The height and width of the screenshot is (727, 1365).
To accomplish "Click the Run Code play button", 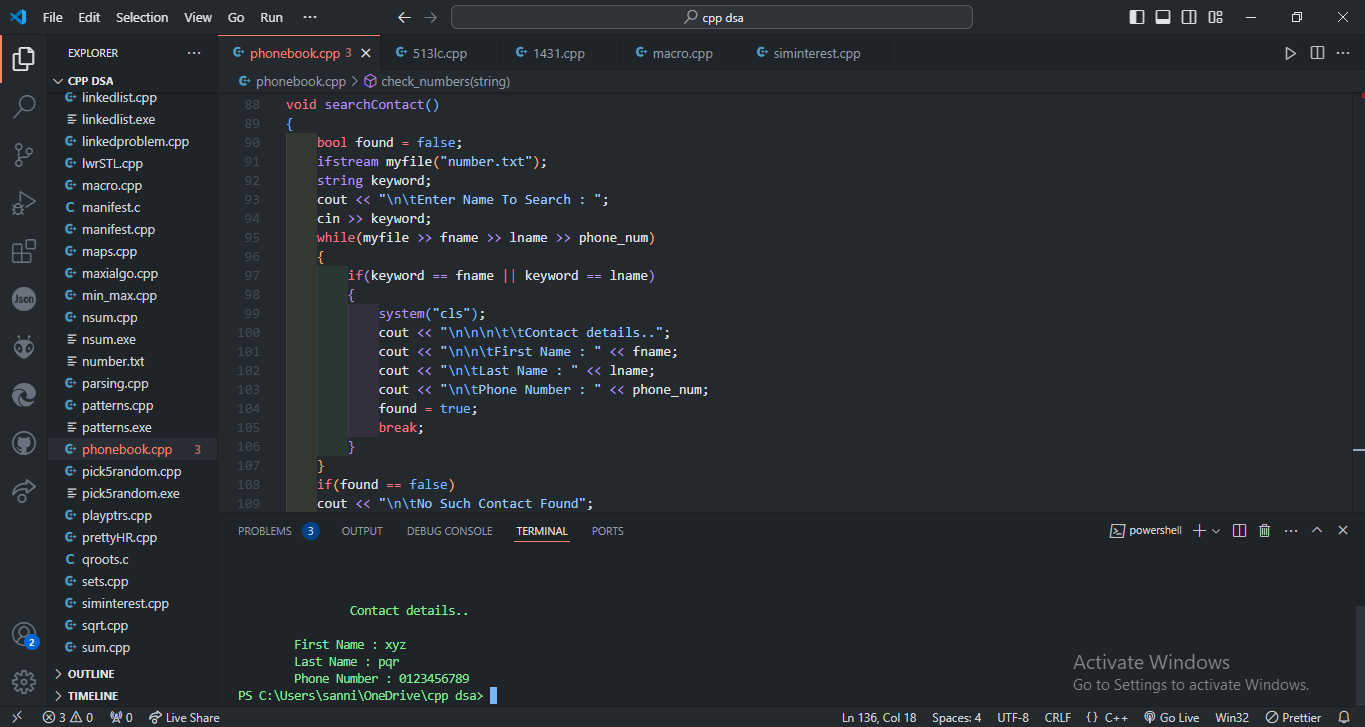I will coord(1290,53).
